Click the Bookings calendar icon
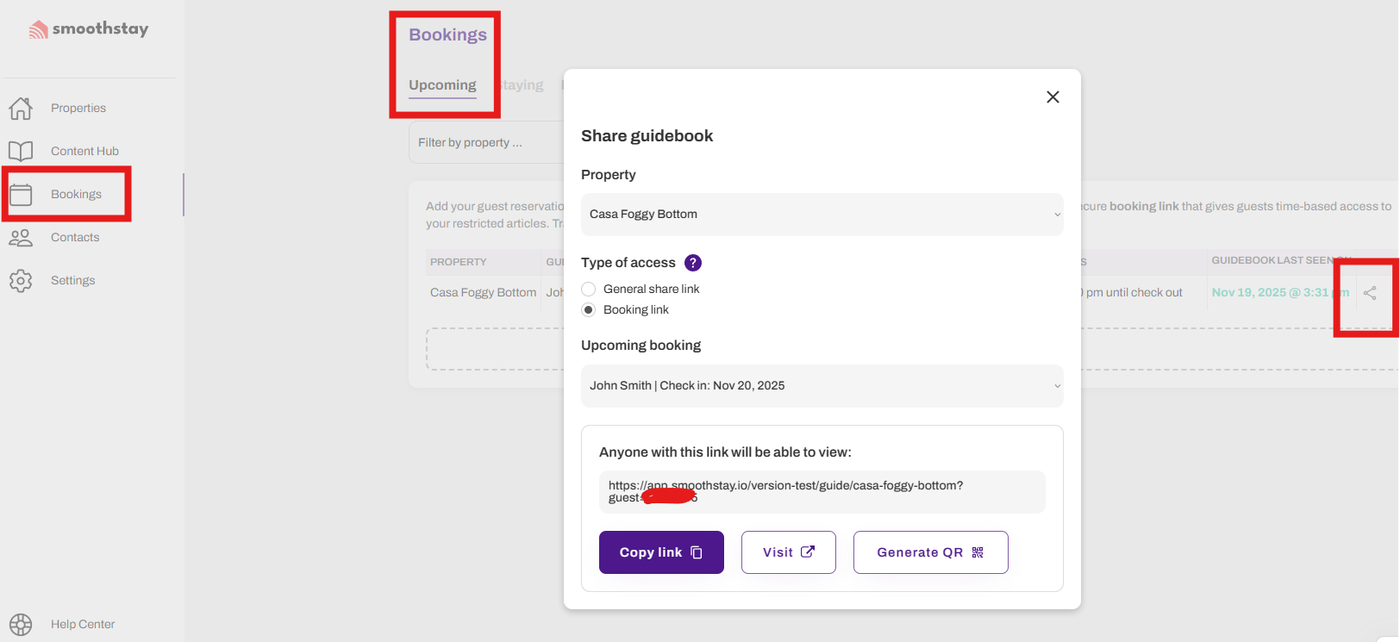 point(21,194)
